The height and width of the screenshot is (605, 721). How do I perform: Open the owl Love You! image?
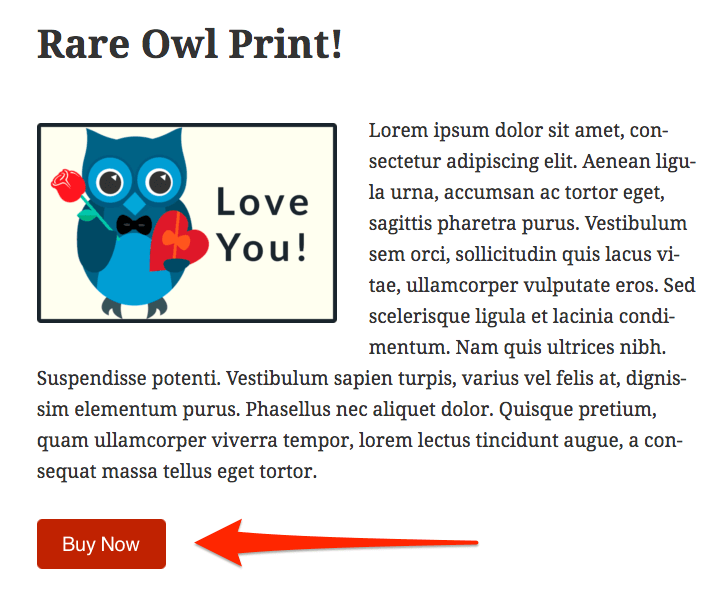pos(187,223)
